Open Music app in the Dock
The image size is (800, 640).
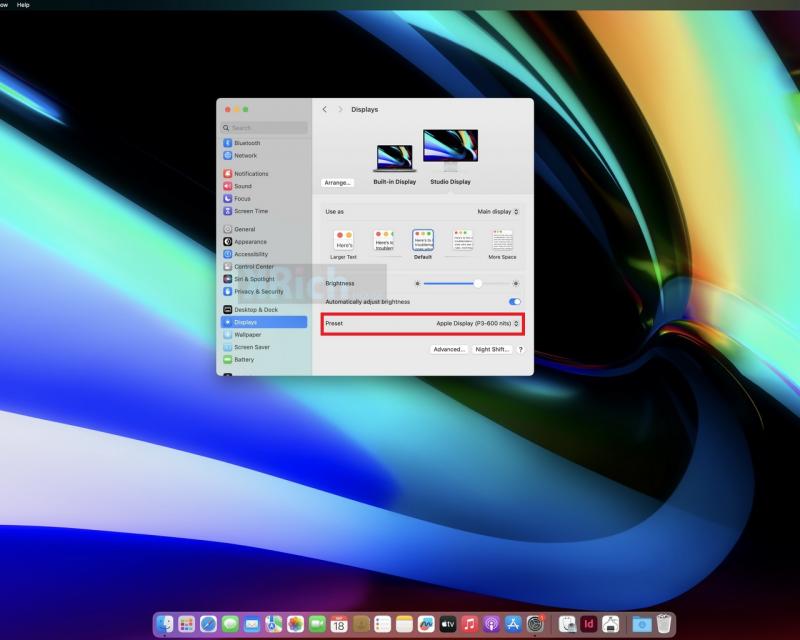point(470,624)
